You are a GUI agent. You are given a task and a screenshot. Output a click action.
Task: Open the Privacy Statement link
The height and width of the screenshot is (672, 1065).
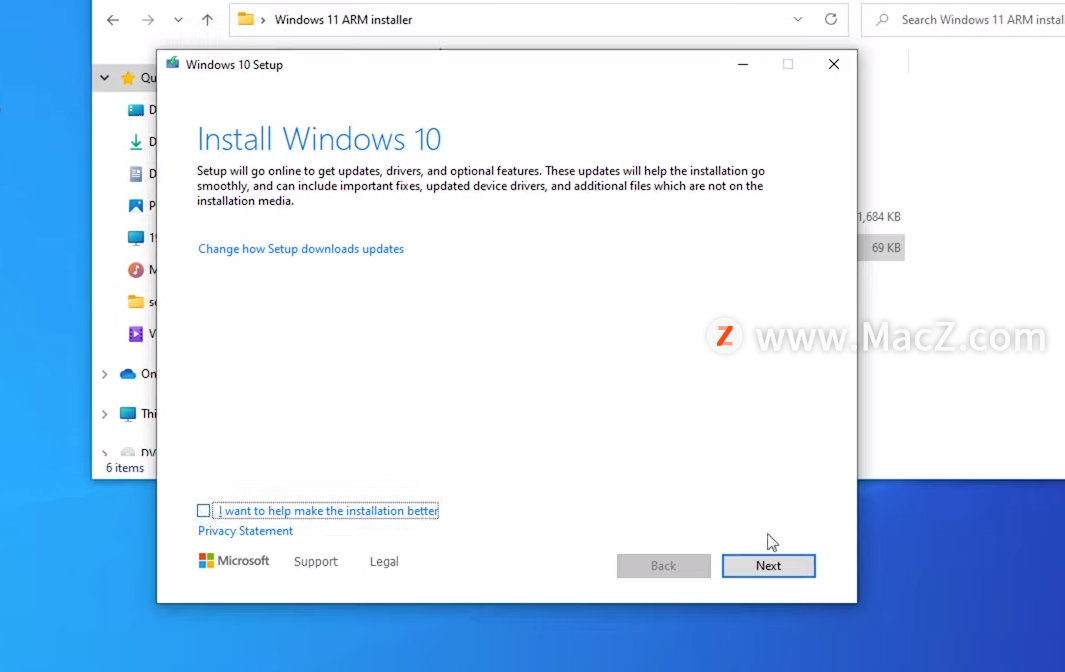[x=245, y=531]
